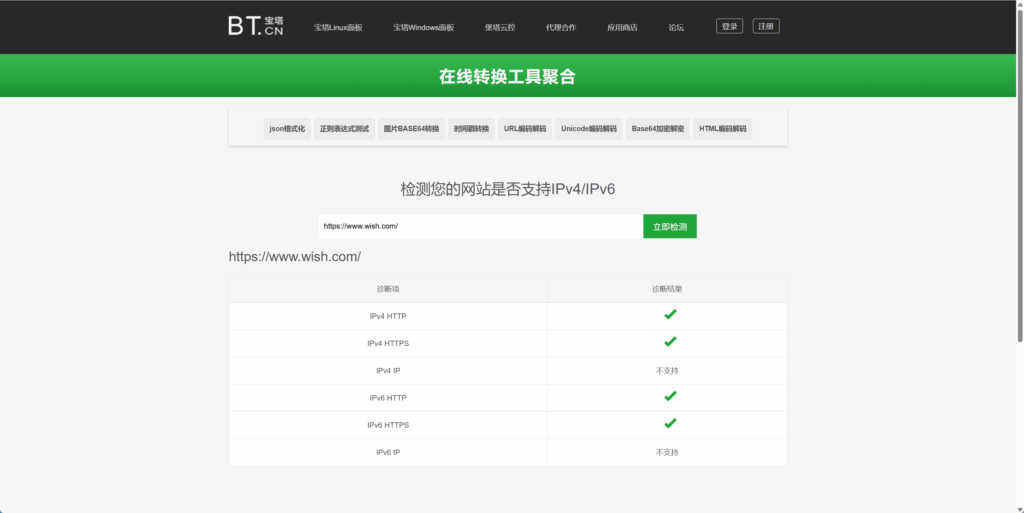
Task: Switch to Base64加密解密 tool
Action: pos(658,128)
